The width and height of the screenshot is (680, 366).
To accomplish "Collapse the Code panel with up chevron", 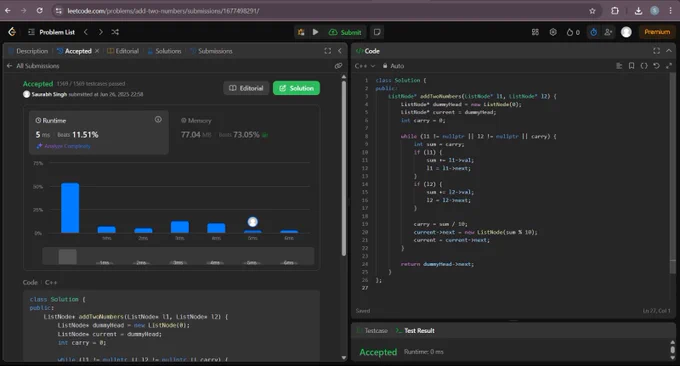I will coord(669,51).
